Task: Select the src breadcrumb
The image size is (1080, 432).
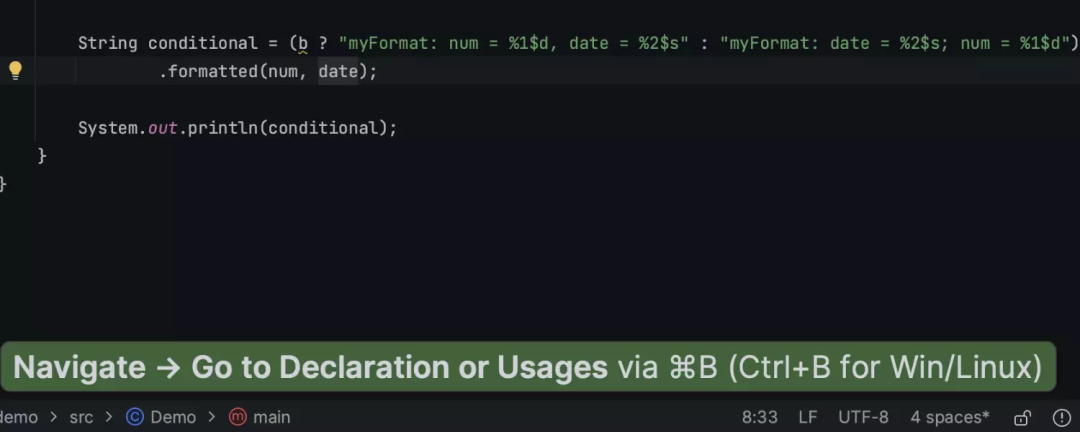Action: tap(81, 417)
